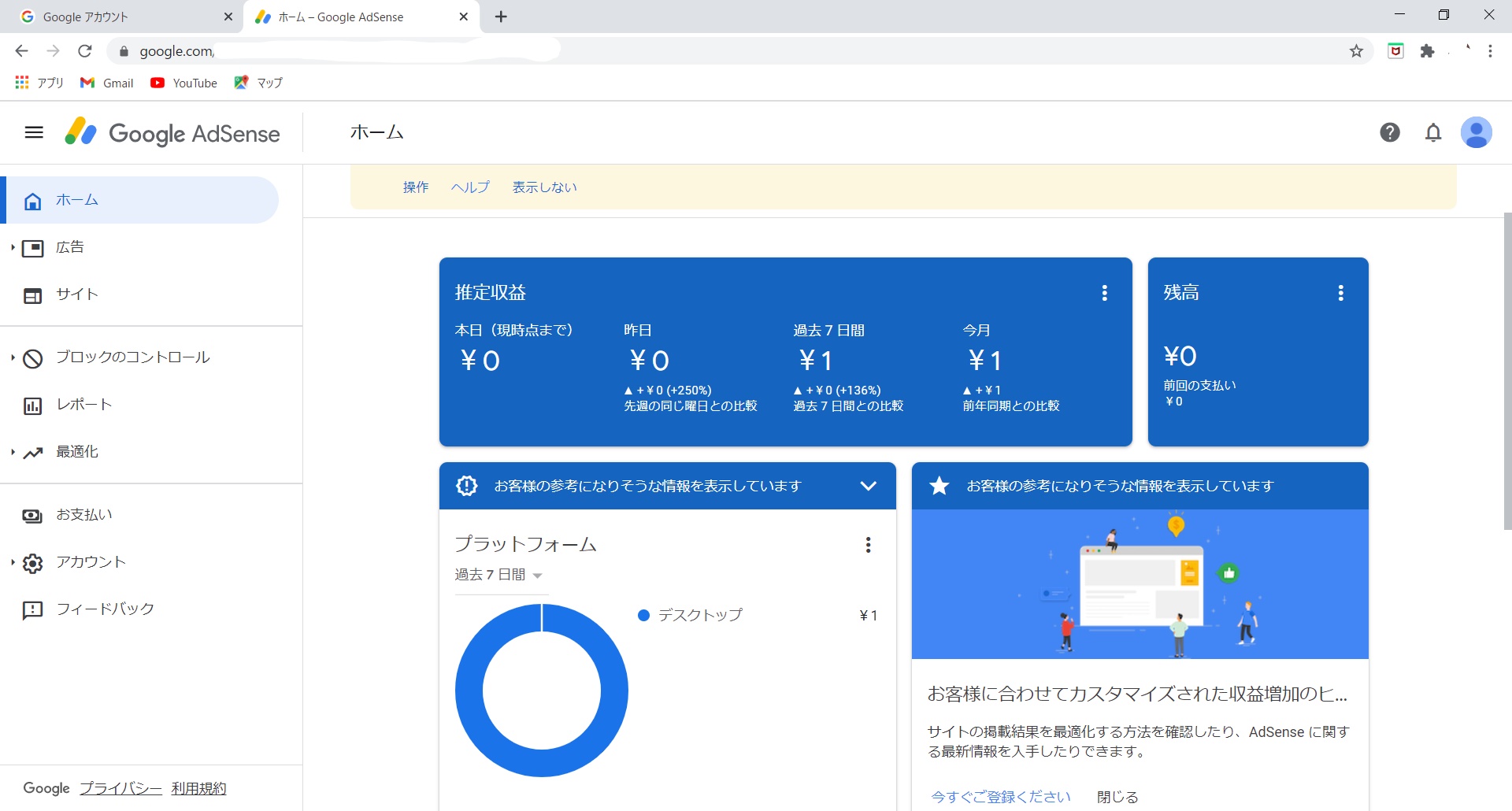Click the blue donut chart ring
The height and width of the screenshot is (811, 1512).
point(469,691)
